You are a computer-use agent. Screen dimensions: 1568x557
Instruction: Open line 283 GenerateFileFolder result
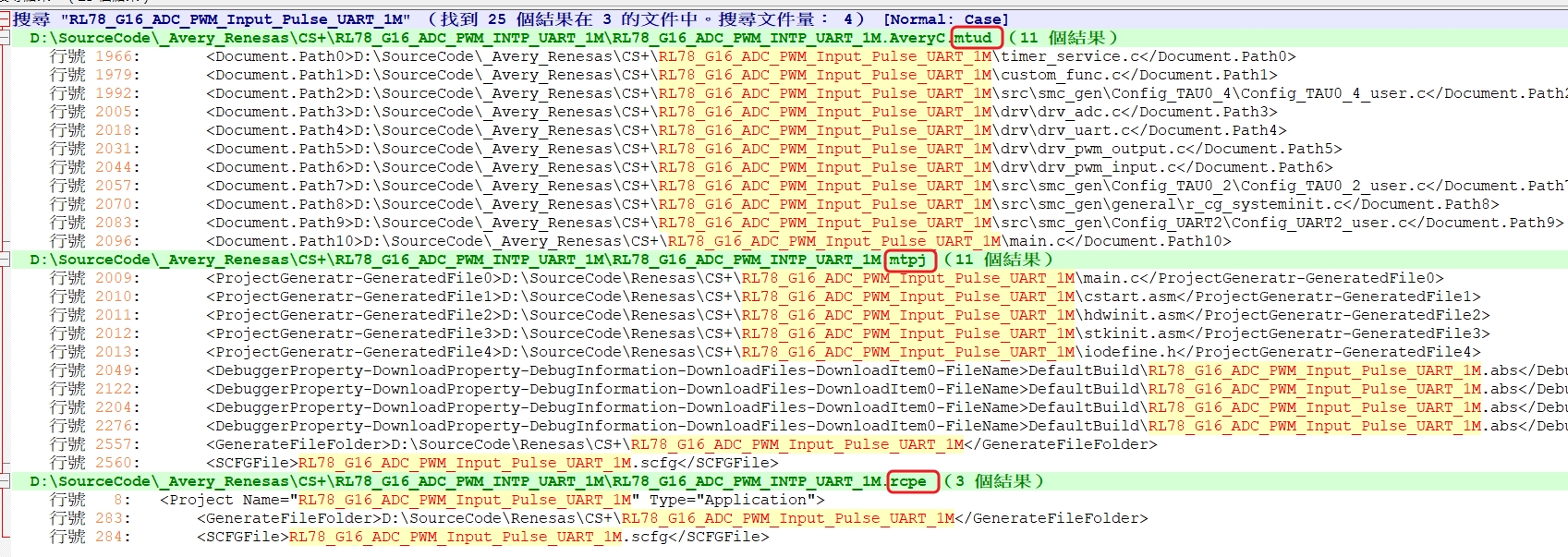pyautogui.click(x=554, y=518)
